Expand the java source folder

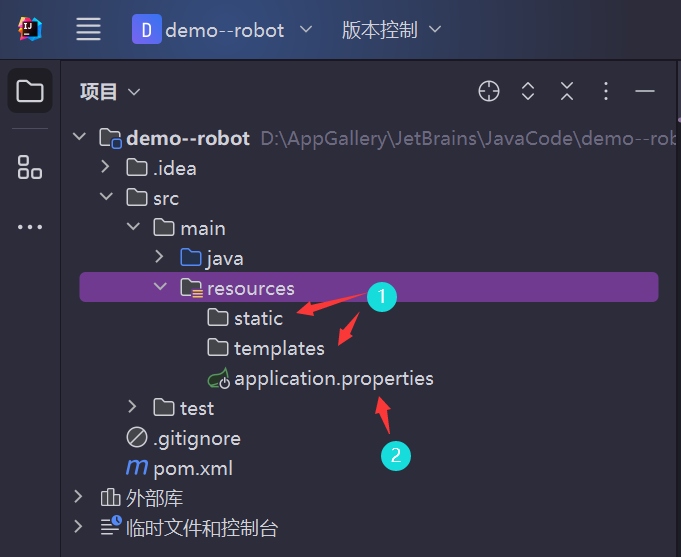pyautogui.click(x=159, y=258)
